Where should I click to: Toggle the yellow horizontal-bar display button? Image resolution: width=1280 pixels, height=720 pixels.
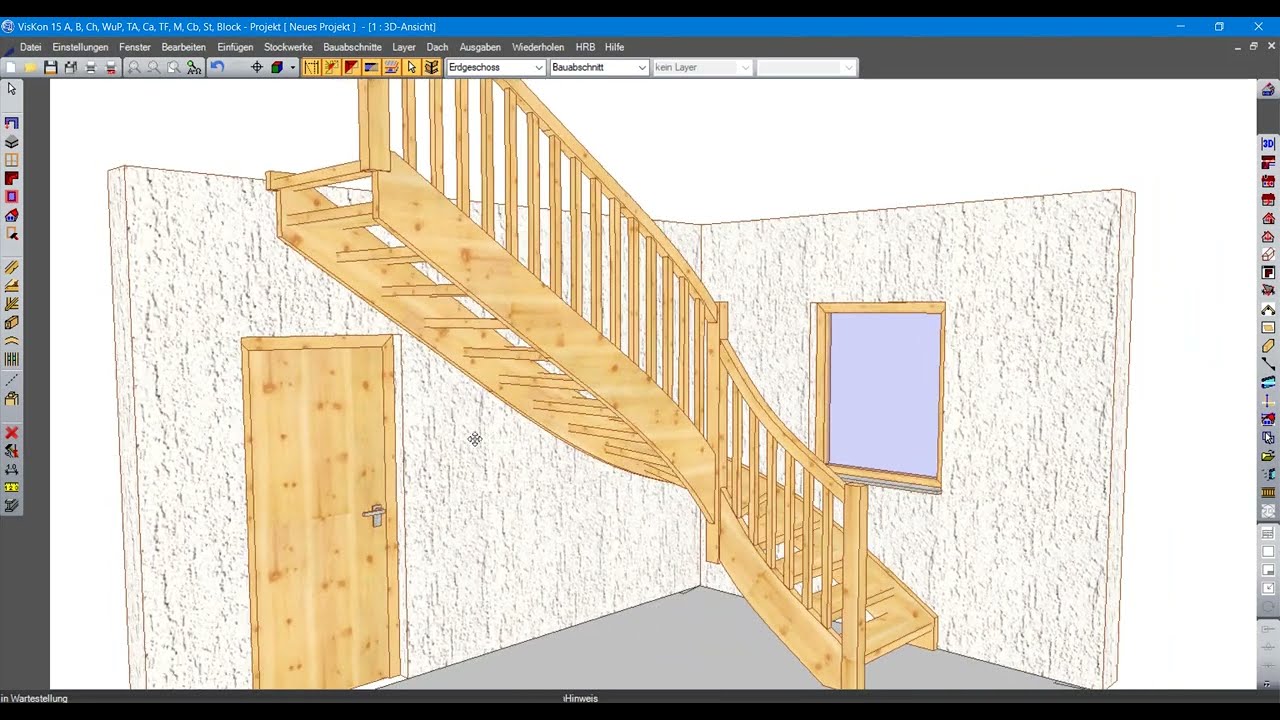click(x=371, y=67)
